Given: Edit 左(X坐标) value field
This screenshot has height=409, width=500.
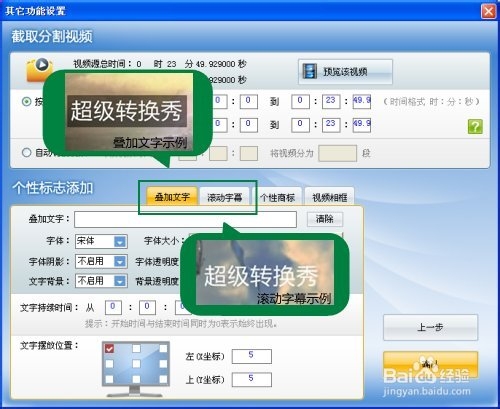Looking at the screenshot, I should (252, 356).
